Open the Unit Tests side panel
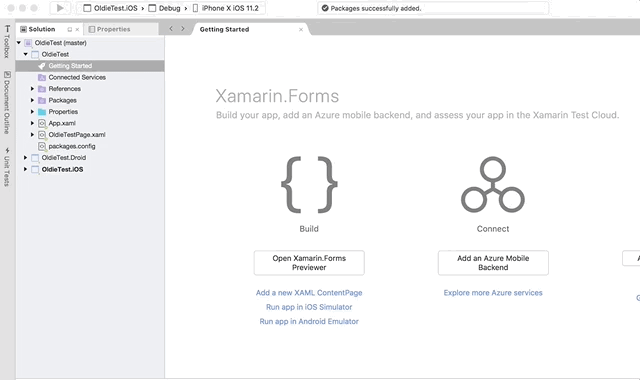The height and width of the screenshot is (380, 640). point(7,167)
